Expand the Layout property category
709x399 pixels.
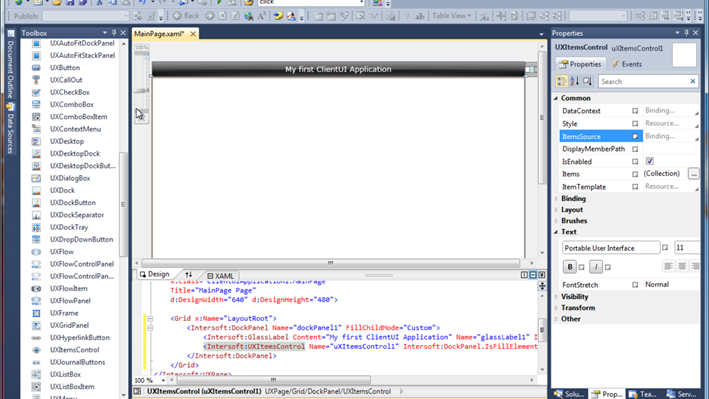pos(572,209)
